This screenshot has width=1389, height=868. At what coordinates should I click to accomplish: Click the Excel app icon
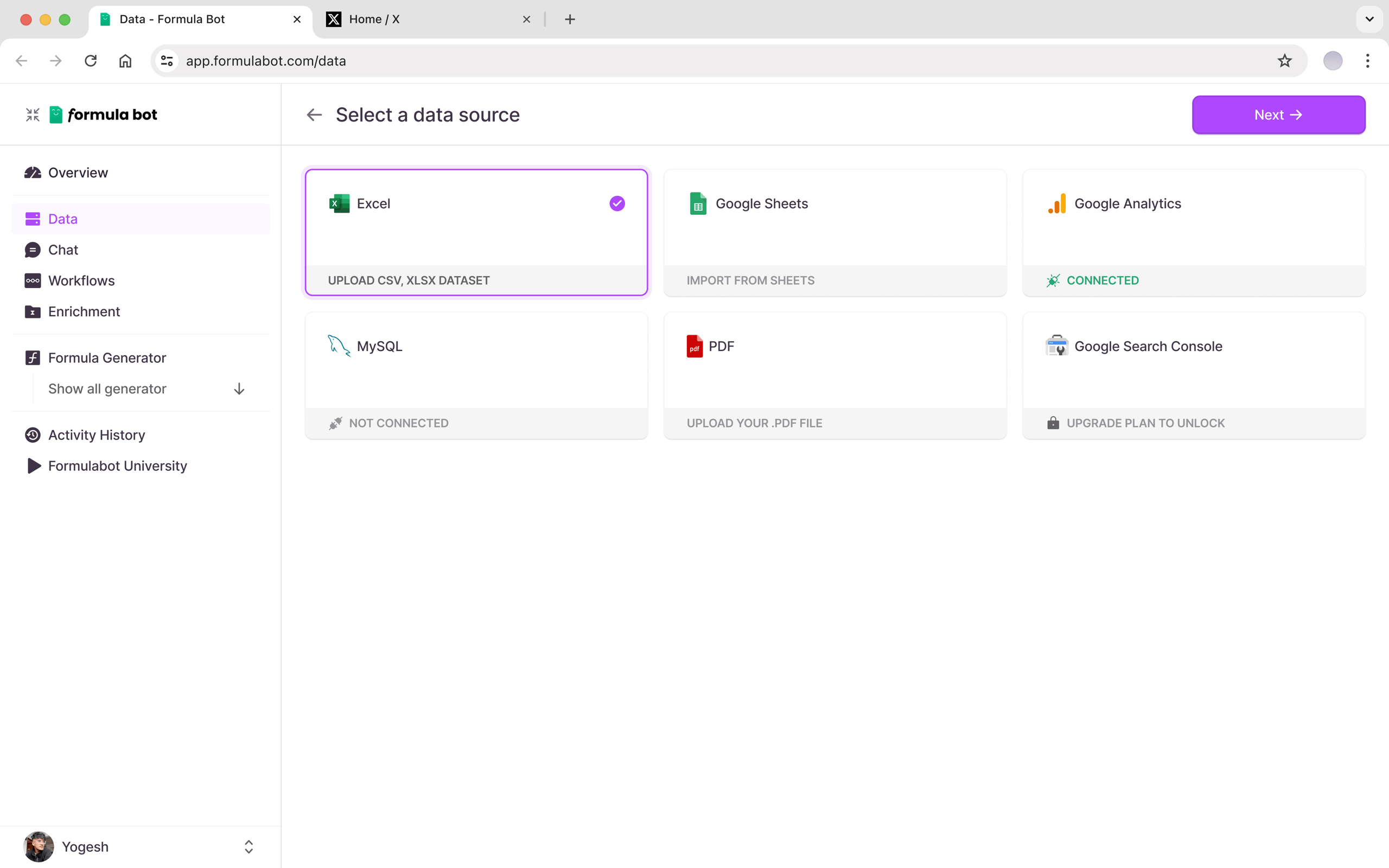(x=339, y=203)
